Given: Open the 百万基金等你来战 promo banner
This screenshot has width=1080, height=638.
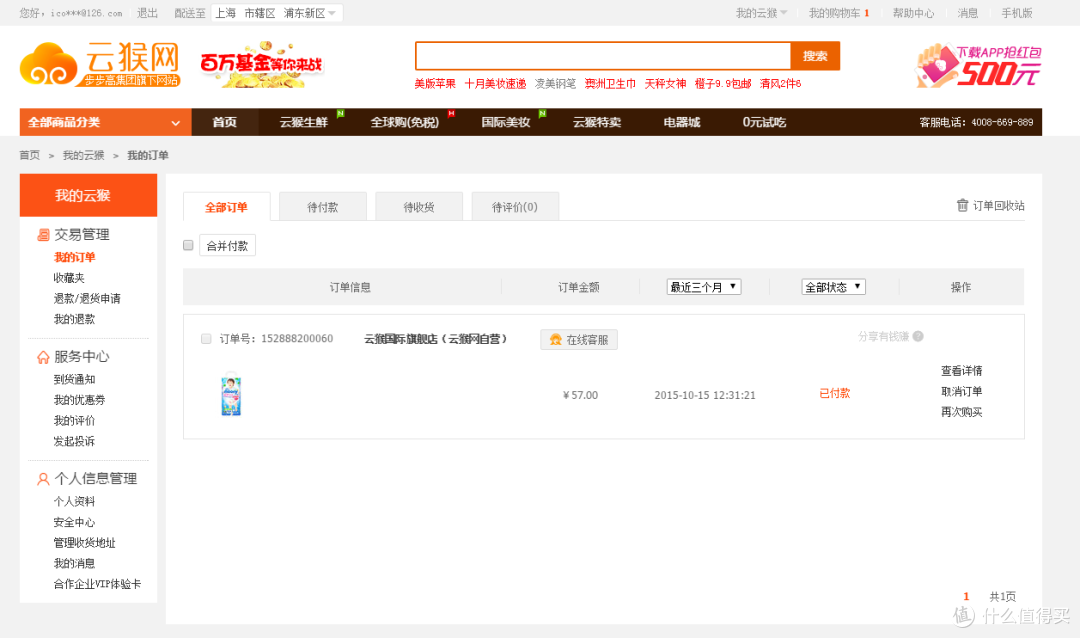Looking at the screenshot, I should (261, 64).
